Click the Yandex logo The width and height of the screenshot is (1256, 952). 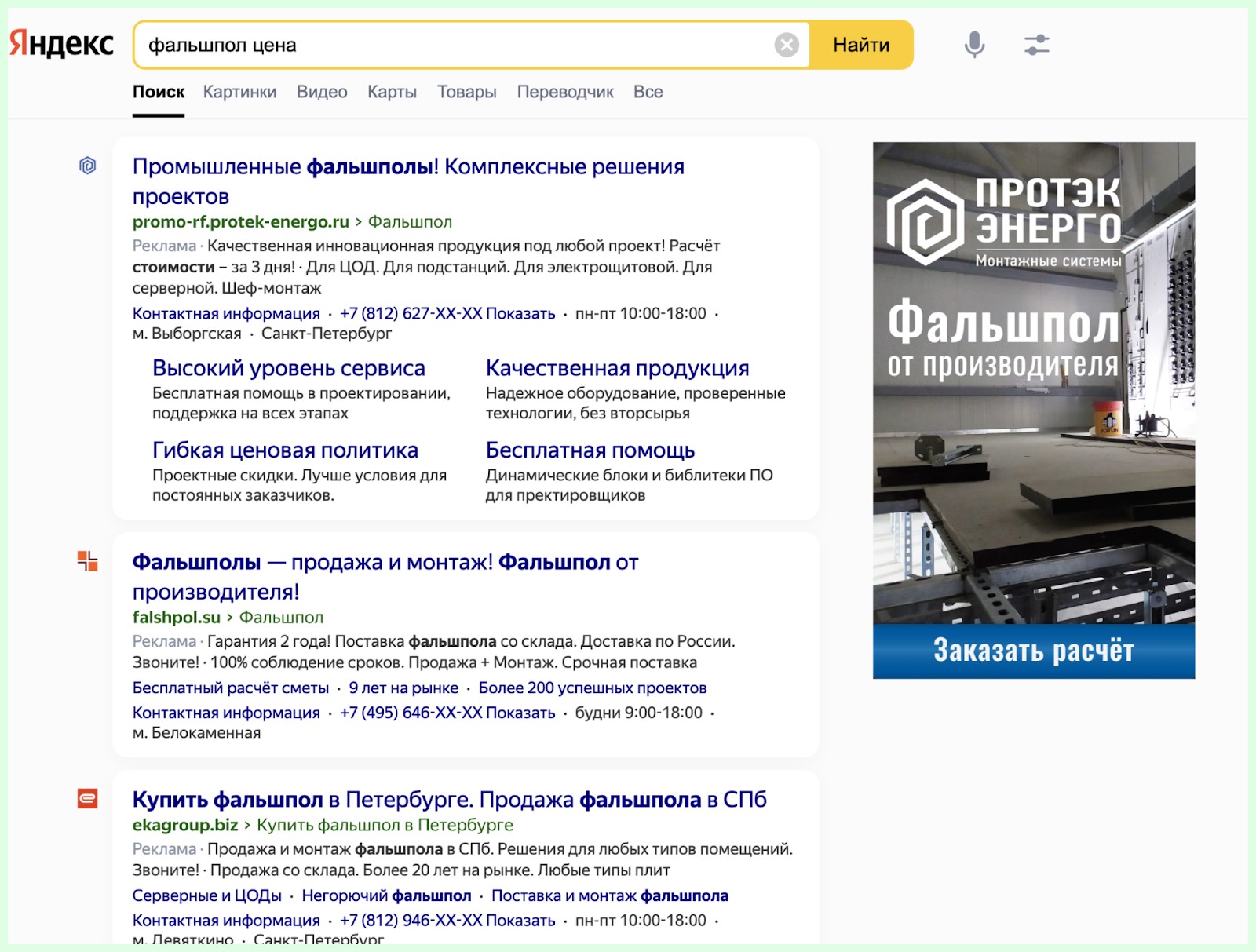(x=61, y=44)
